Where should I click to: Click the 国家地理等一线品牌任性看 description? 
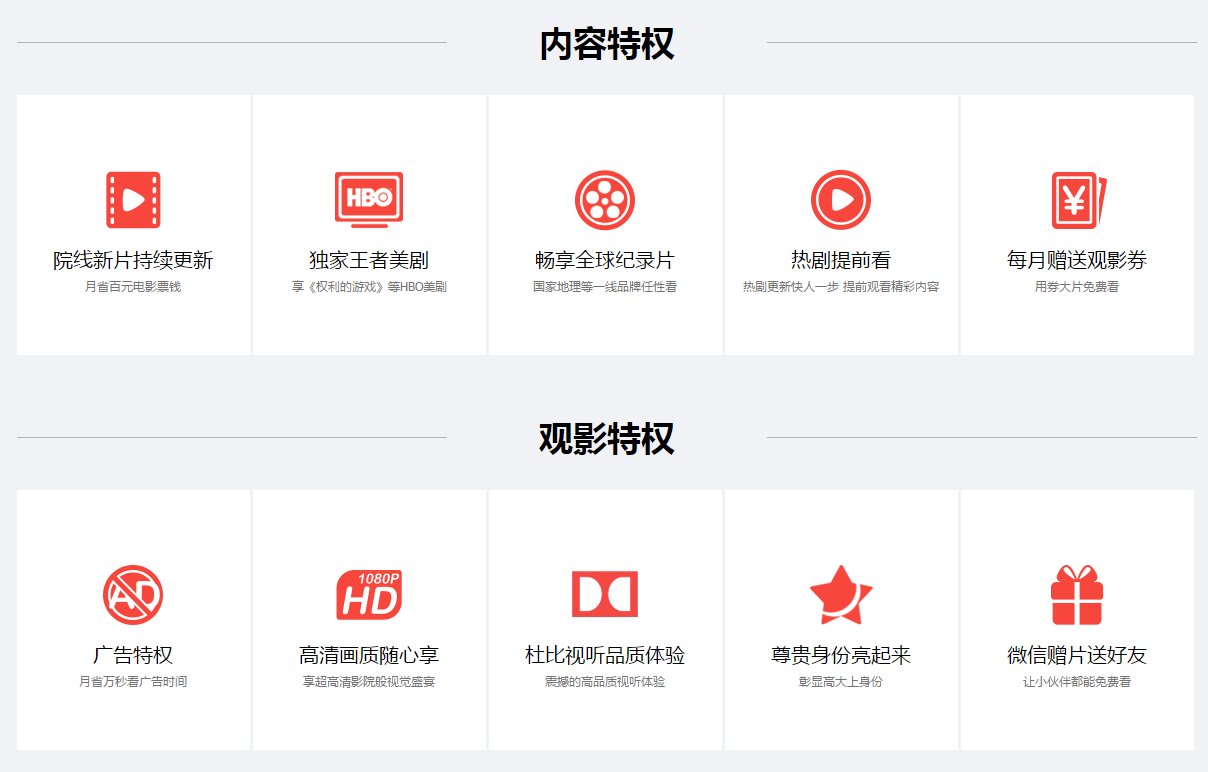605,287
